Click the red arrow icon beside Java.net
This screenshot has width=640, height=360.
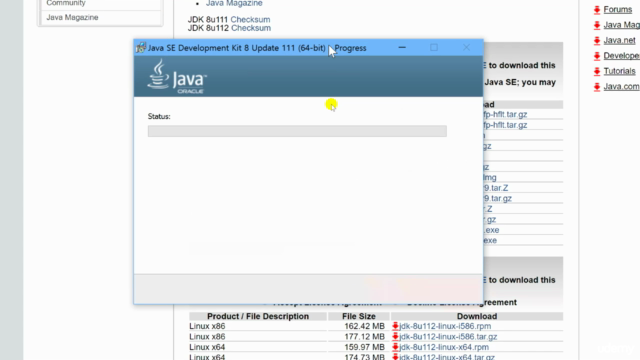(x=597, y=40)
